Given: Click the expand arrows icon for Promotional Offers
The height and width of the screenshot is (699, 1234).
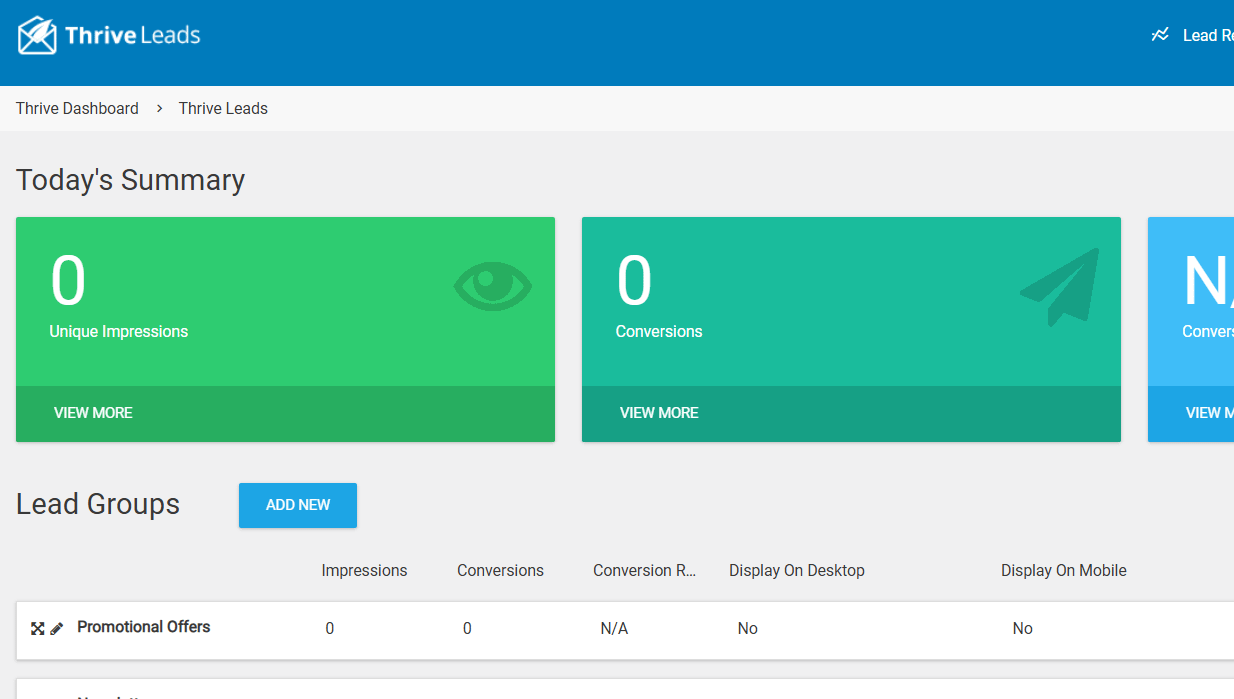Looking at the screenshot, I should (37, 628).
